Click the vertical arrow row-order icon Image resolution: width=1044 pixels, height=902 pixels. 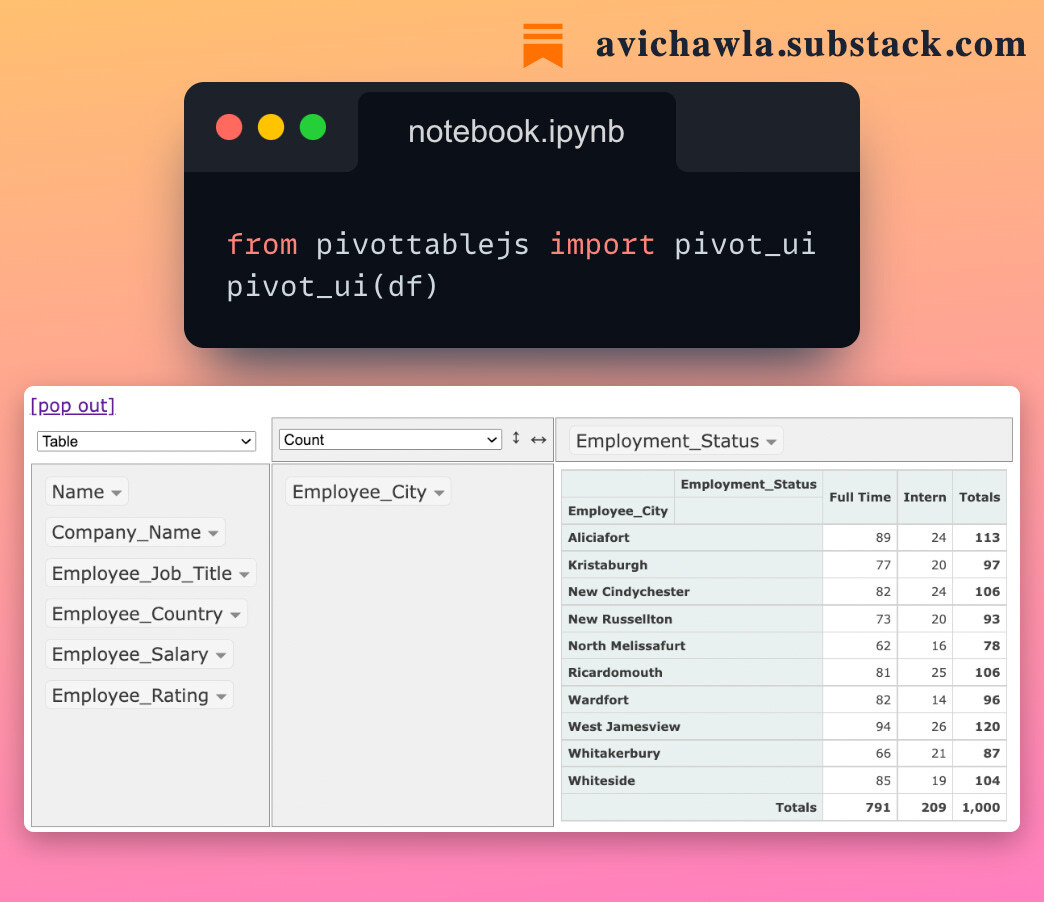516,438
